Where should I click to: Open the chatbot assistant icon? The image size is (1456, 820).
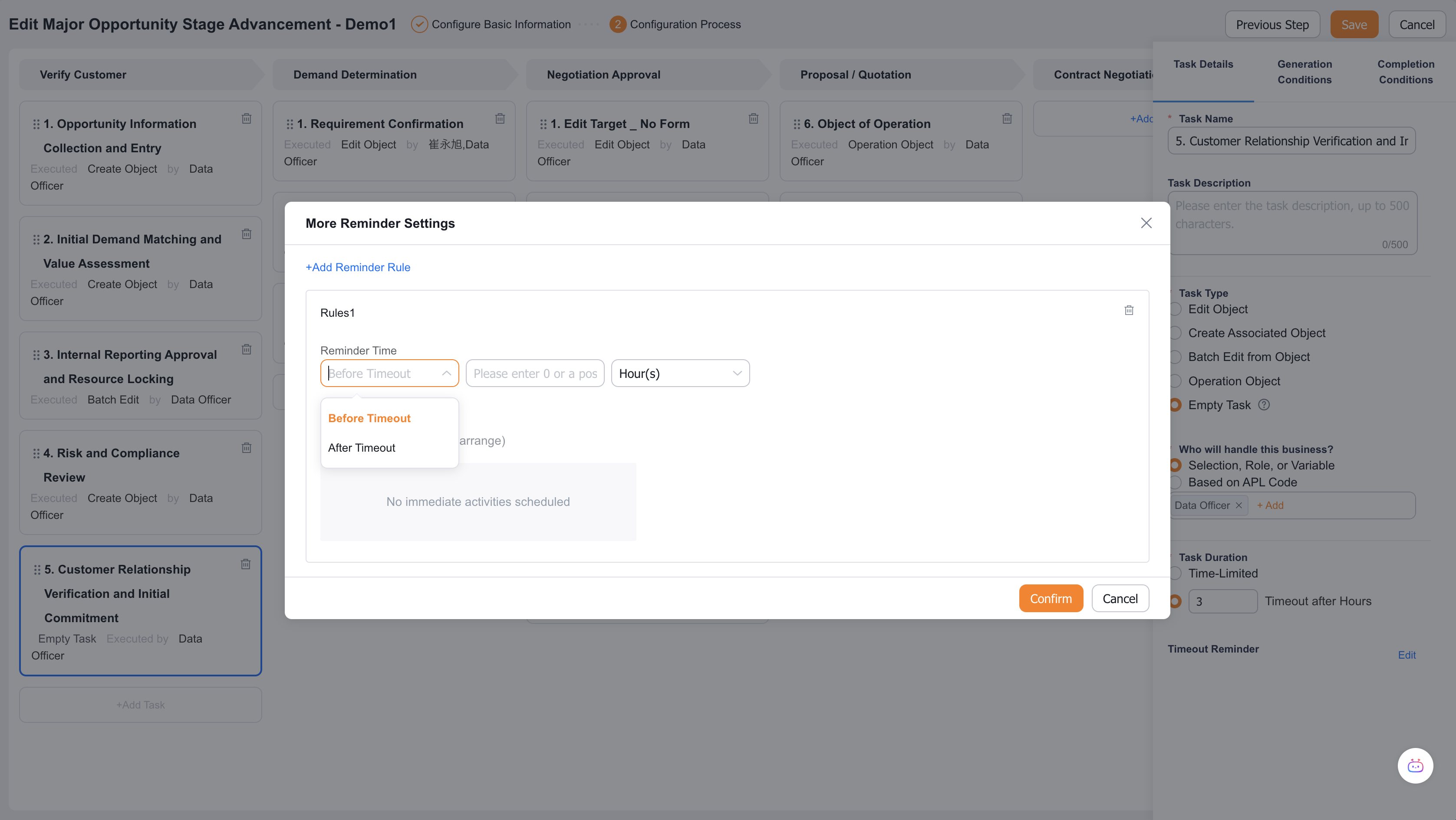tap(1415, 766)
